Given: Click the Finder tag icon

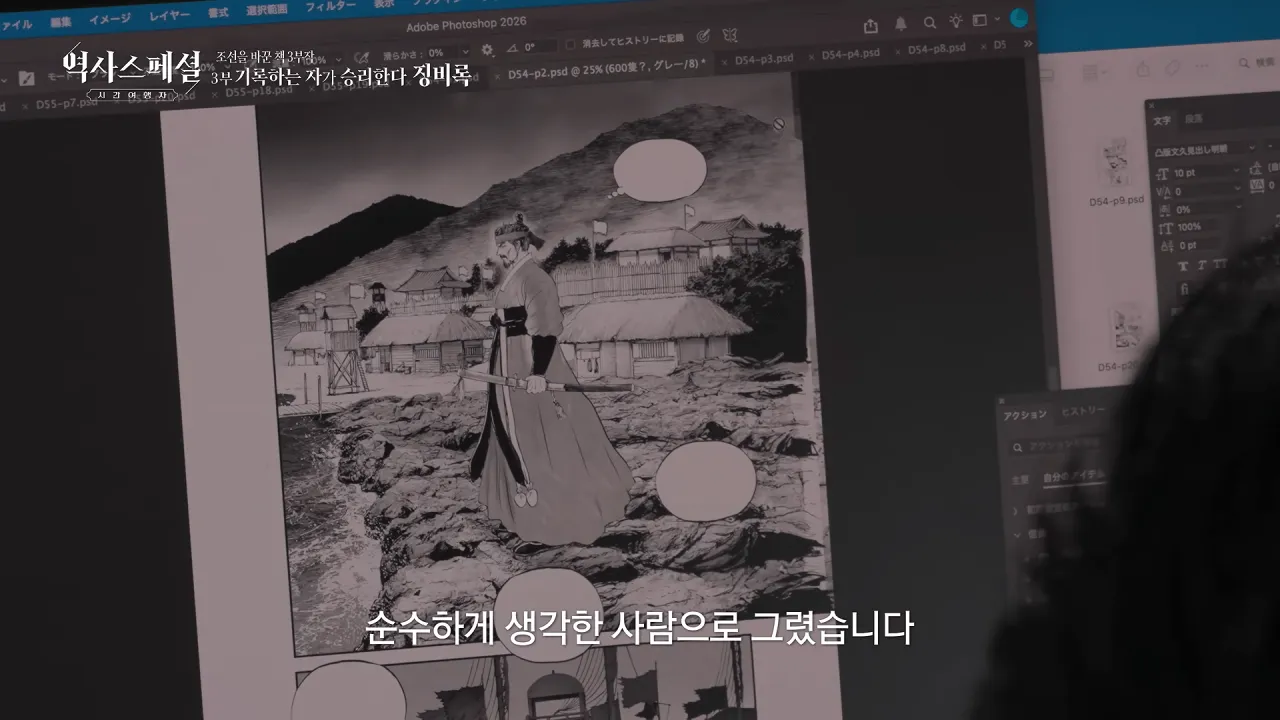Looking at the screenshot, I should (x=1172, y=68).
